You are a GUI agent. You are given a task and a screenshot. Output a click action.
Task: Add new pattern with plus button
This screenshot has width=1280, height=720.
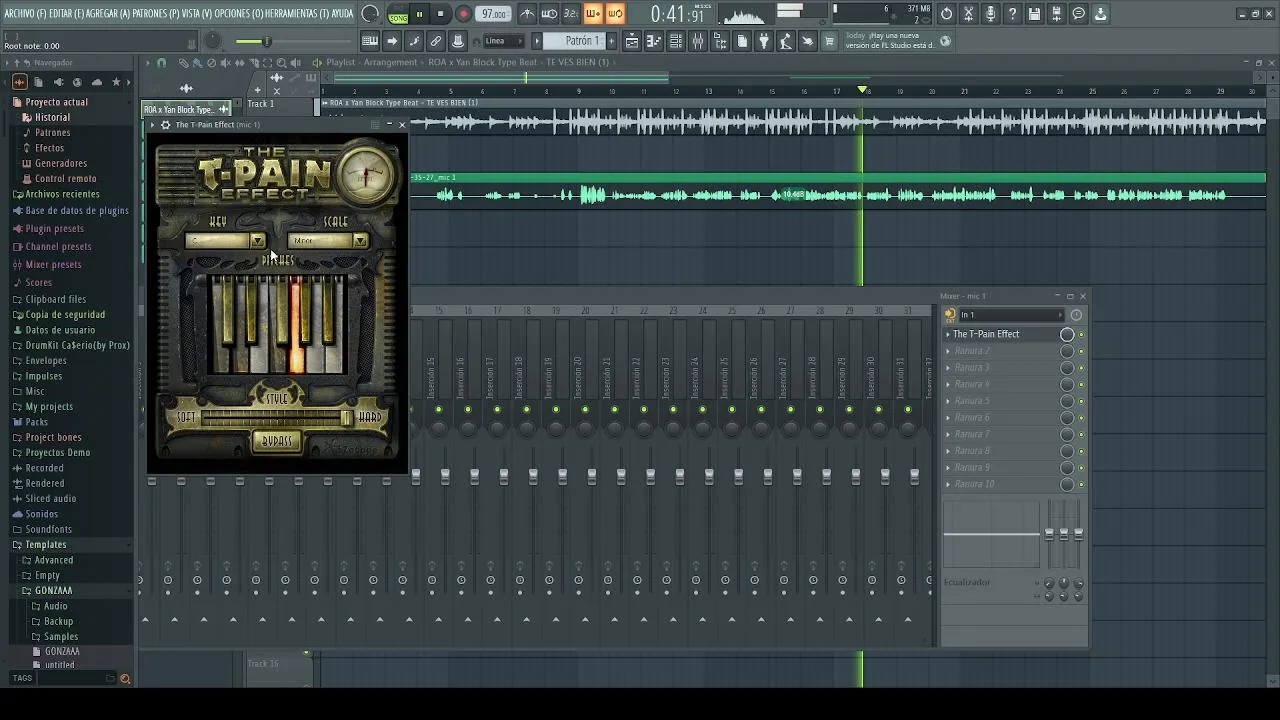coord(612,41)
